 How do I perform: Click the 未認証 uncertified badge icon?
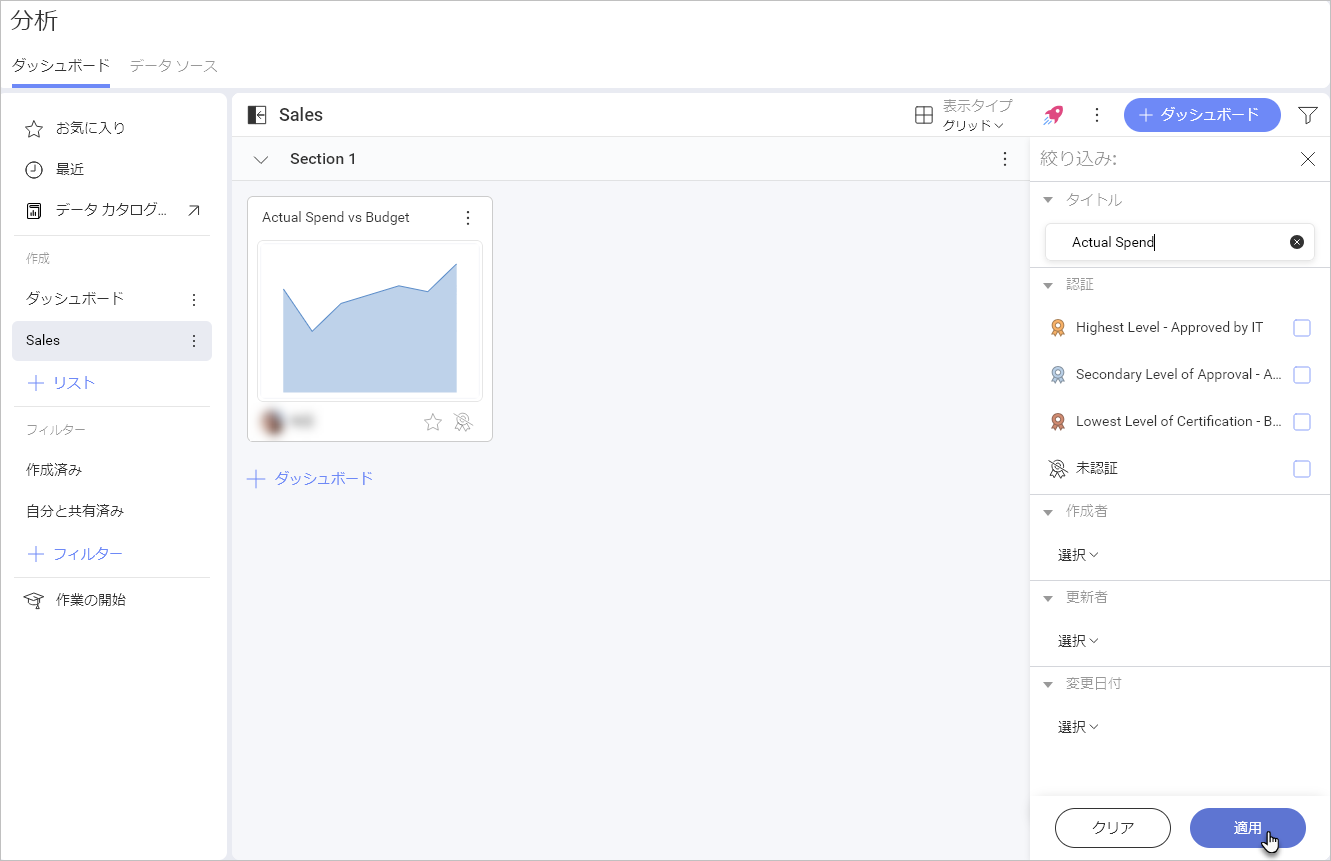click(1058, 468)
